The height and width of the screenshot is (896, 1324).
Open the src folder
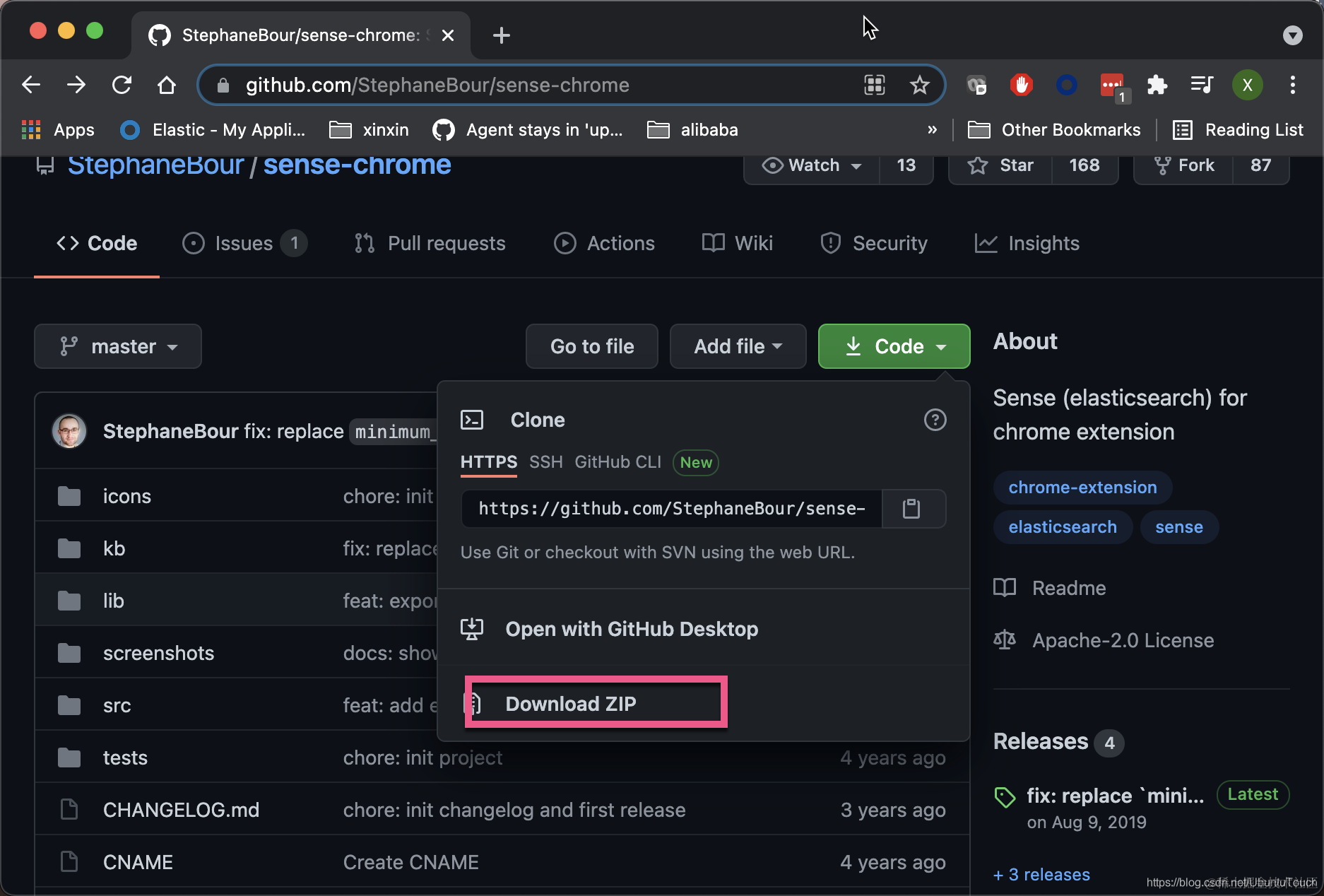117,705
